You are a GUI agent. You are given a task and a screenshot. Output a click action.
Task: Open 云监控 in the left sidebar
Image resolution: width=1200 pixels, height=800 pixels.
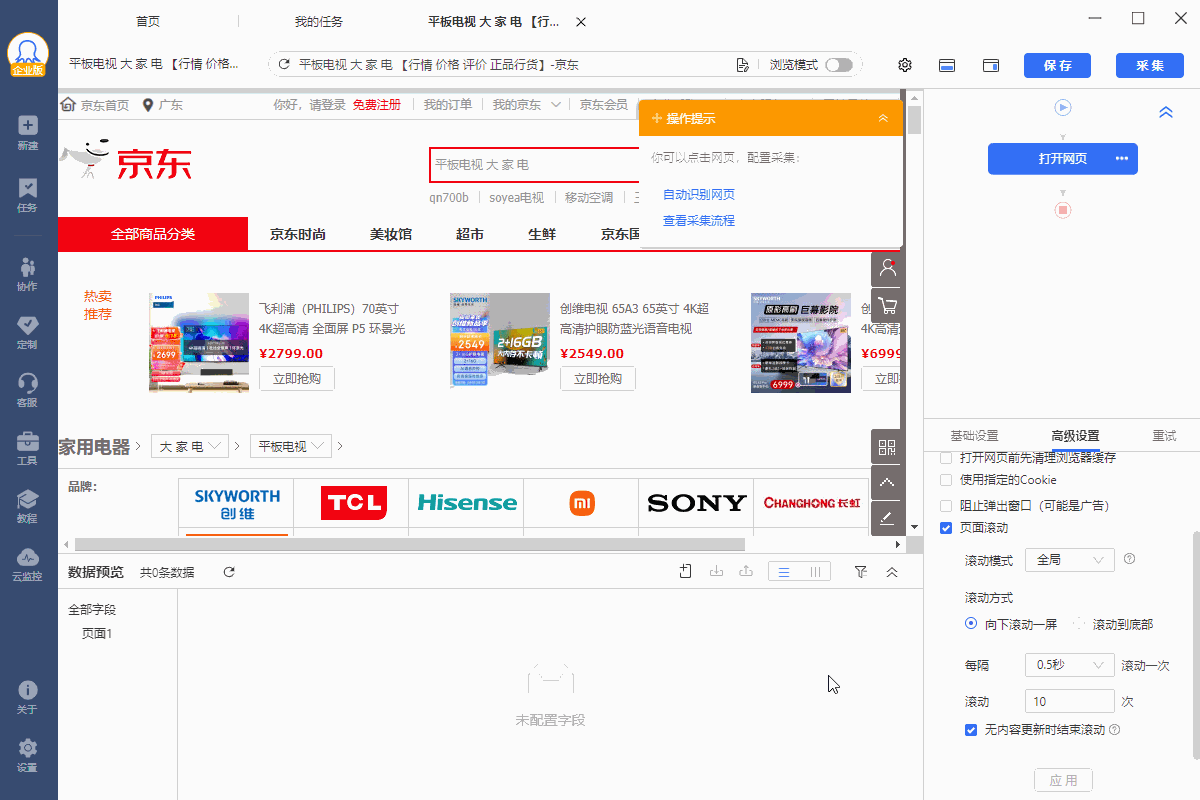(x=28, y=564)
